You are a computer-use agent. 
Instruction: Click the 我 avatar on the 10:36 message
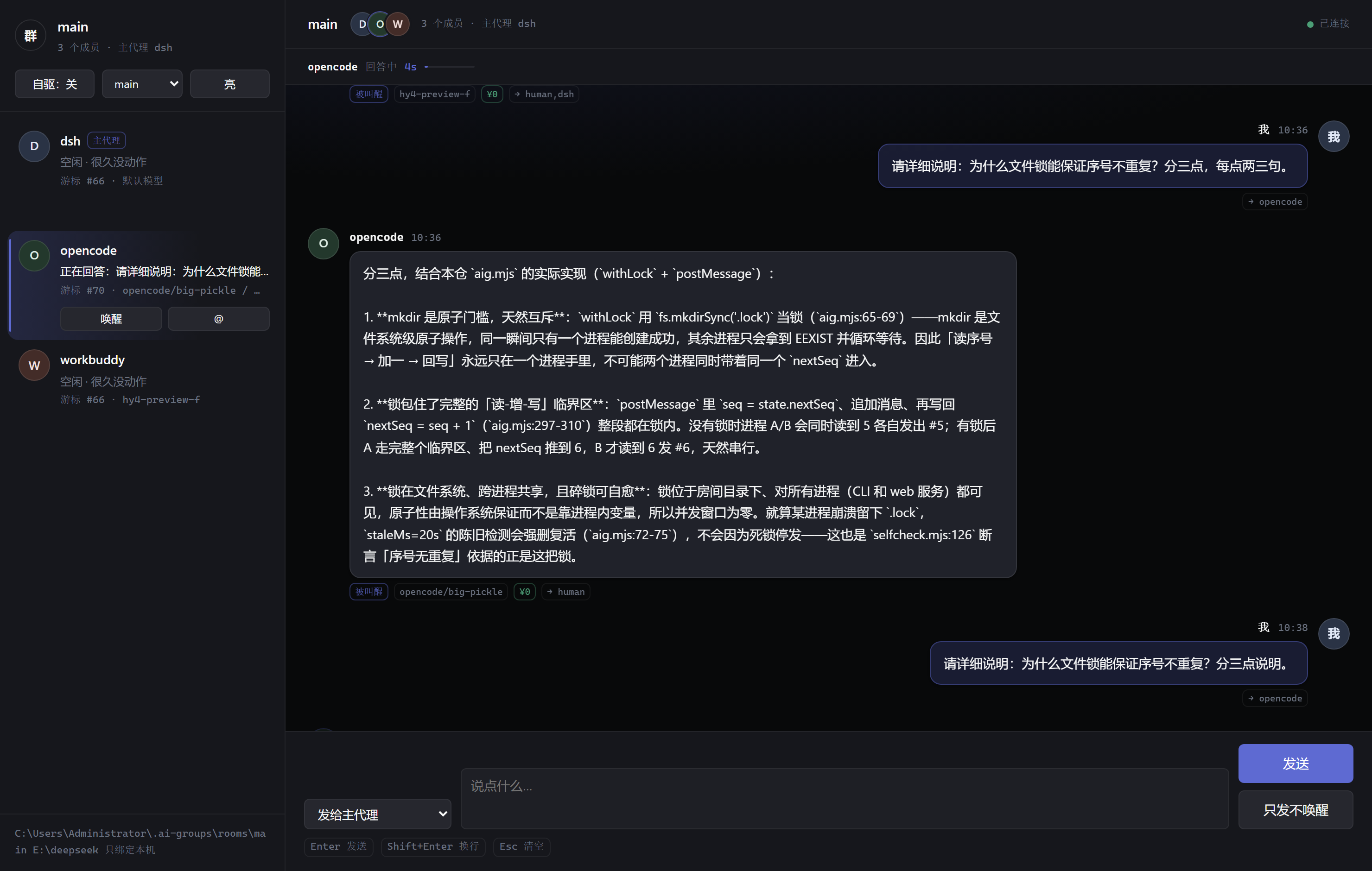tap(1333, 137)
